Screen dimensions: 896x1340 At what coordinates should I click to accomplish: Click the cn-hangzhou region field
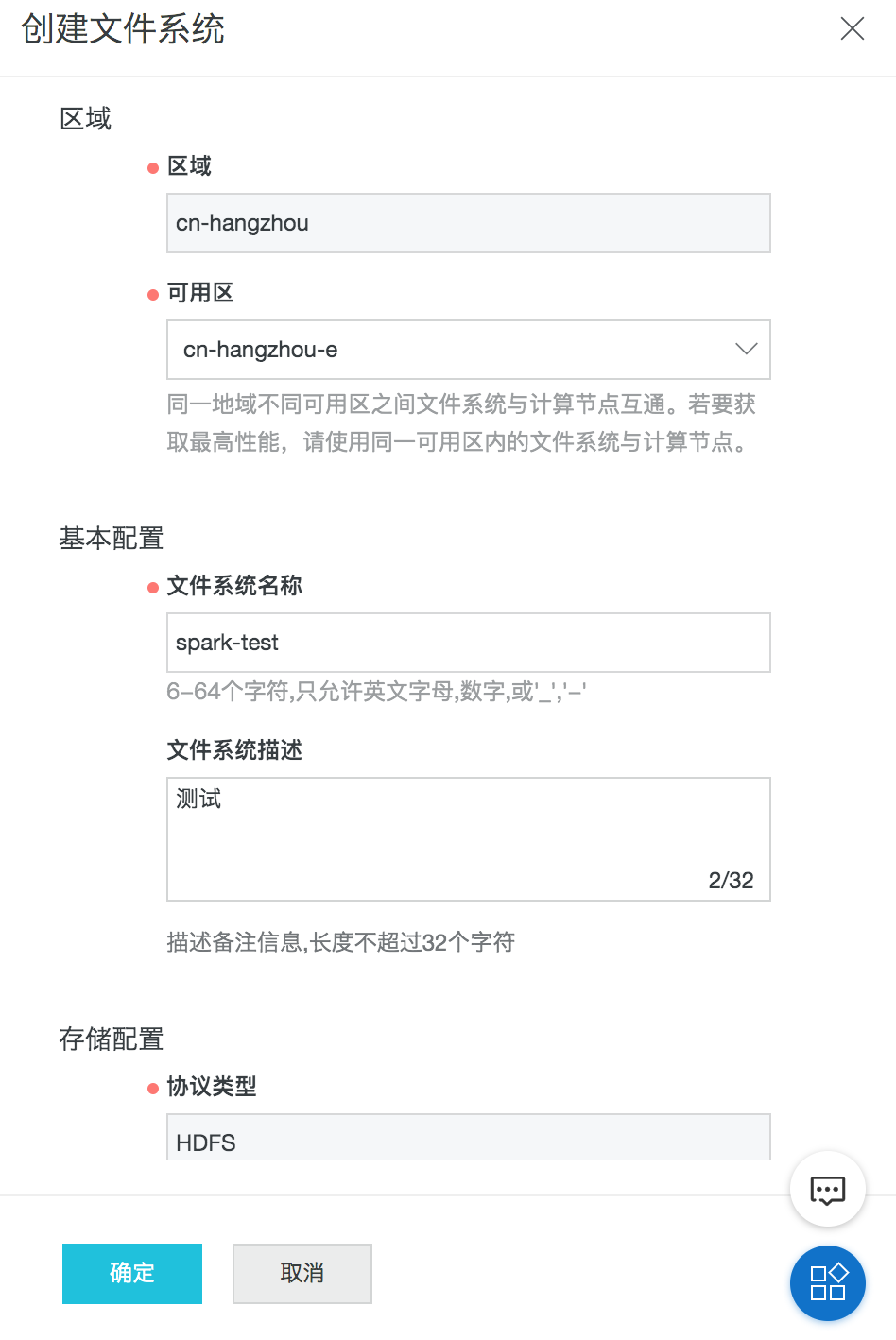tap(469, 223)
